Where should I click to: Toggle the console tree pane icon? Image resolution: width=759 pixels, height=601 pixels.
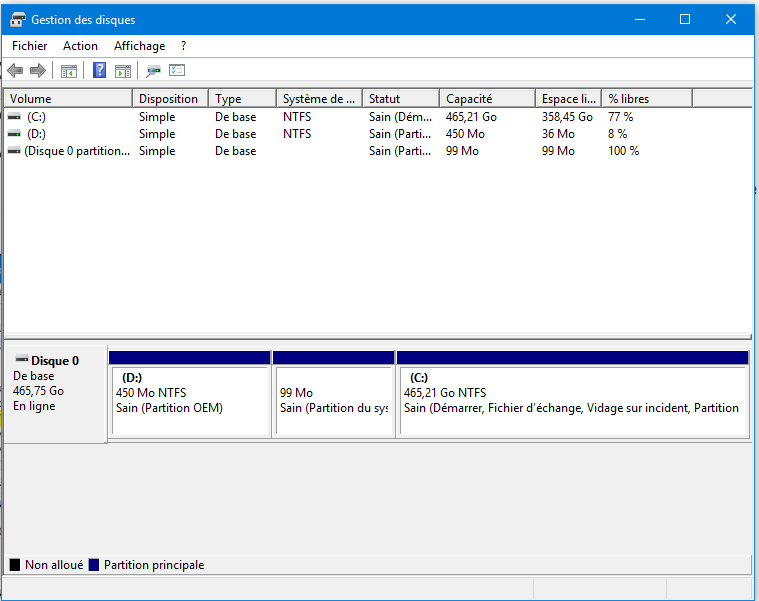pos(69,70)
